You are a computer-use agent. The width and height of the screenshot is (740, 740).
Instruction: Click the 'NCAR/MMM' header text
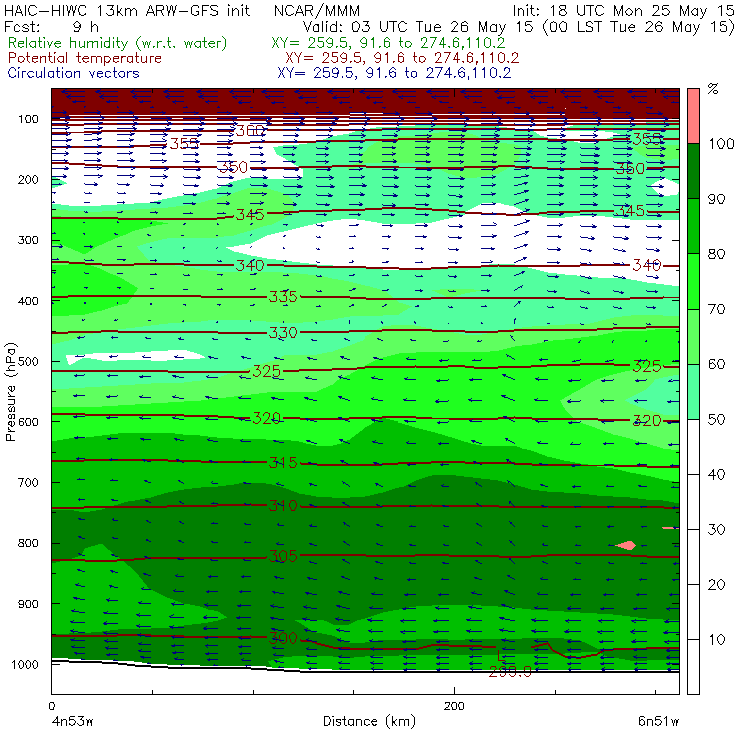317,10
